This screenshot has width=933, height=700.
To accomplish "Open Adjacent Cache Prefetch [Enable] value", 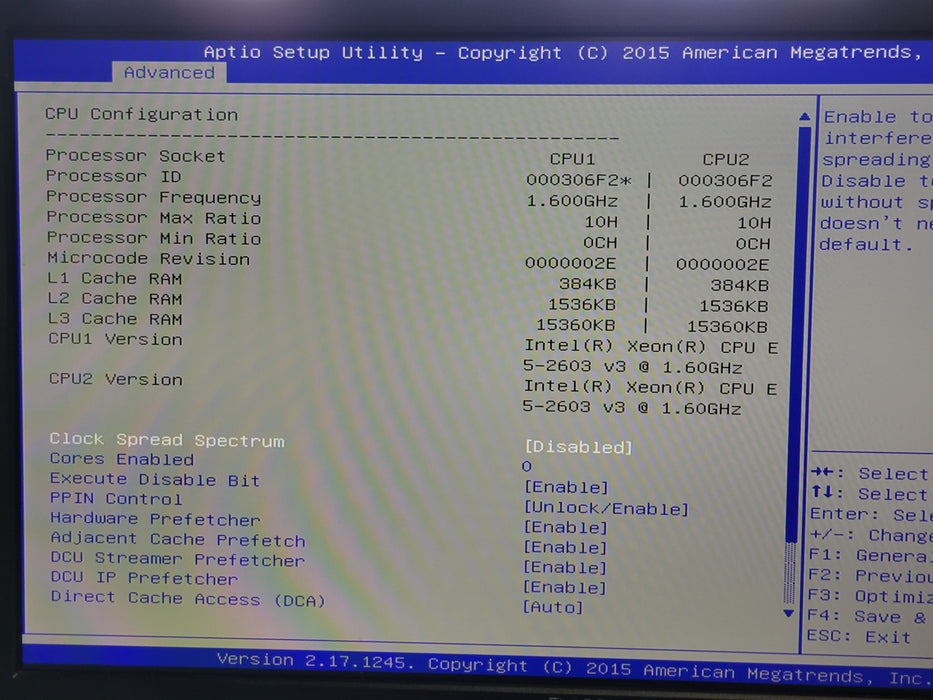I will pyautogui.click(x=565, y=547).
